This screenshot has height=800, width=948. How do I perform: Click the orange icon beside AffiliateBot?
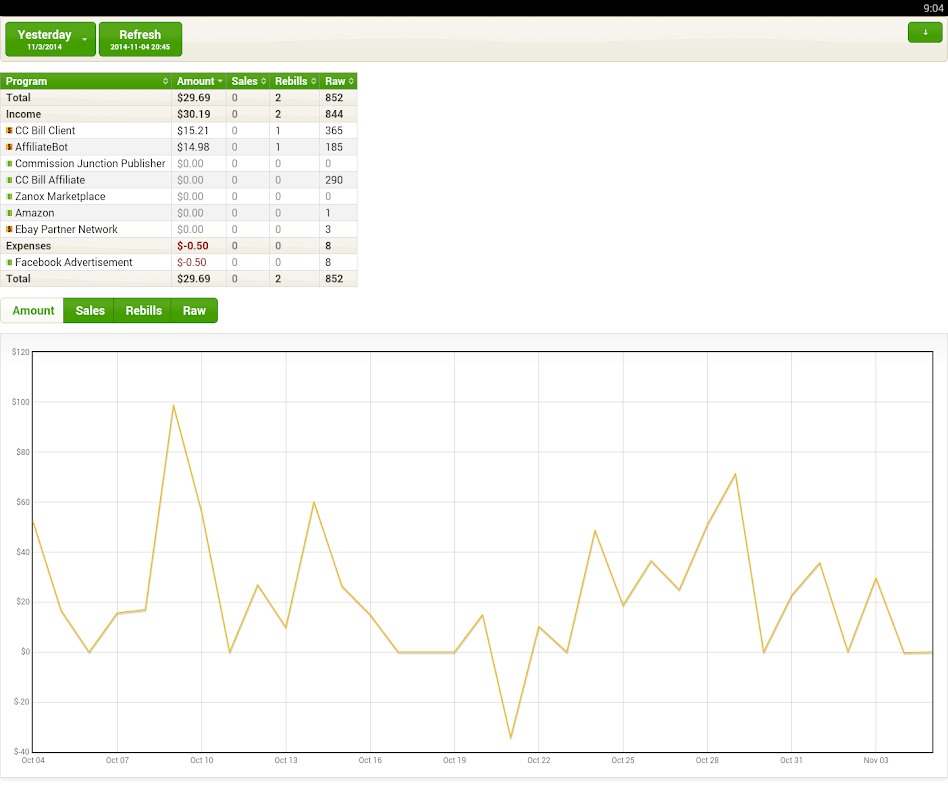9,147
